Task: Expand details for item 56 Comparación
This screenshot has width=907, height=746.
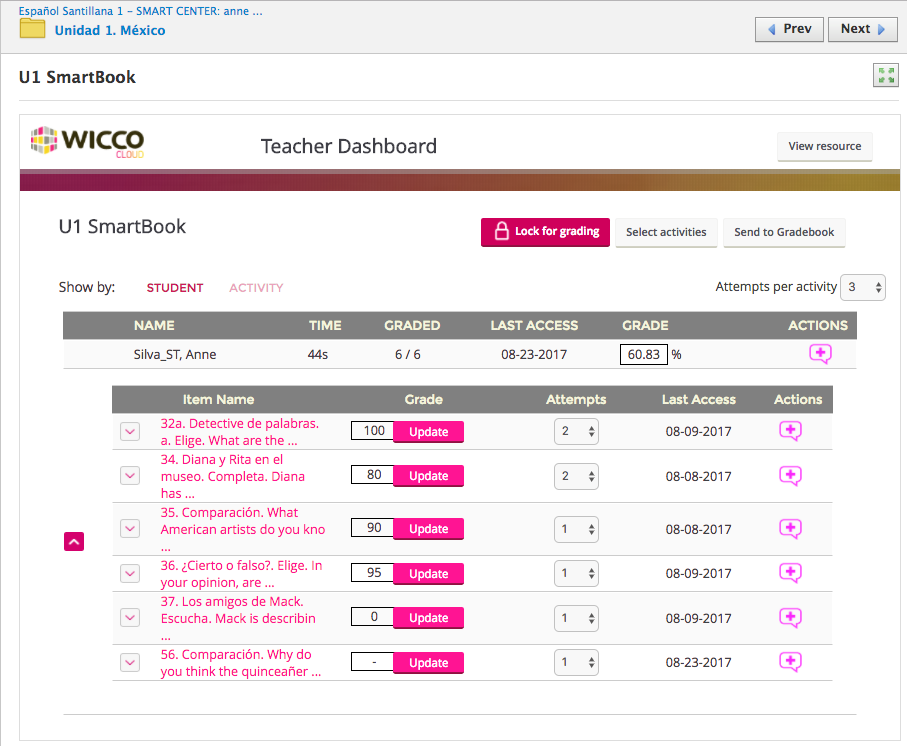Action: [130, 663]
